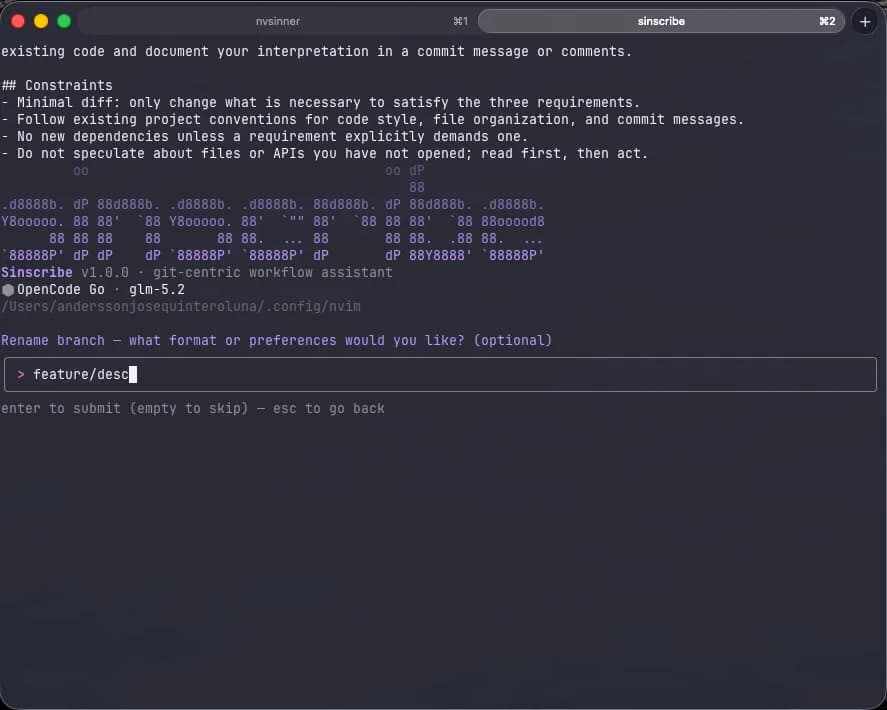Image resolution: width=887 pixels, height=710 pixels.
Task: Switch to the nvsinner tab
Action: [x=277, y=21]
